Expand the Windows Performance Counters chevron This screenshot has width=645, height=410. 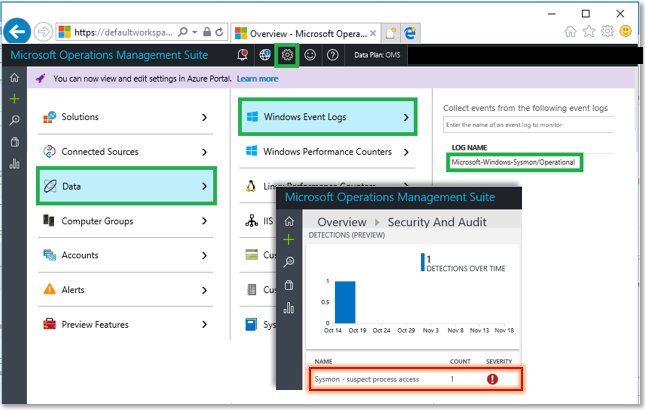(406, 152)
